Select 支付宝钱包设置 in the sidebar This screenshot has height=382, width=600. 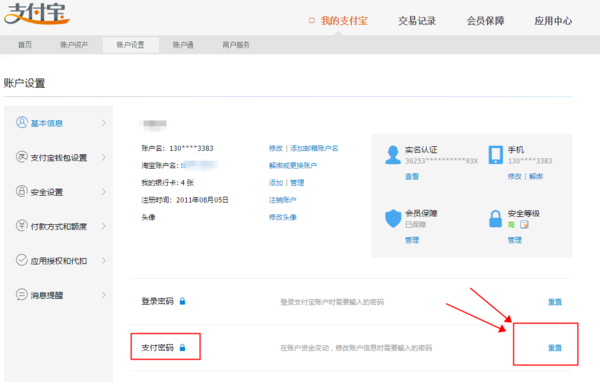pos(59,158)
